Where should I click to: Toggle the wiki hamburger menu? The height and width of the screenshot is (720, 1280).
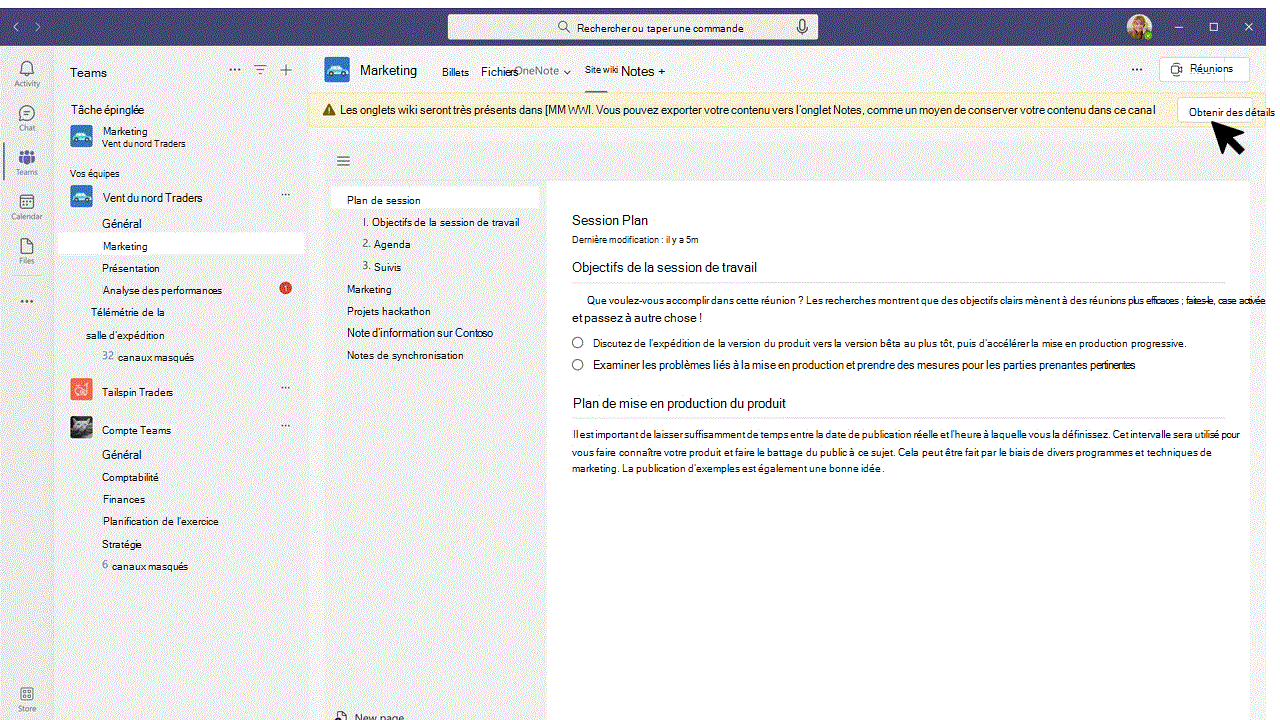[x=343, y=161]
